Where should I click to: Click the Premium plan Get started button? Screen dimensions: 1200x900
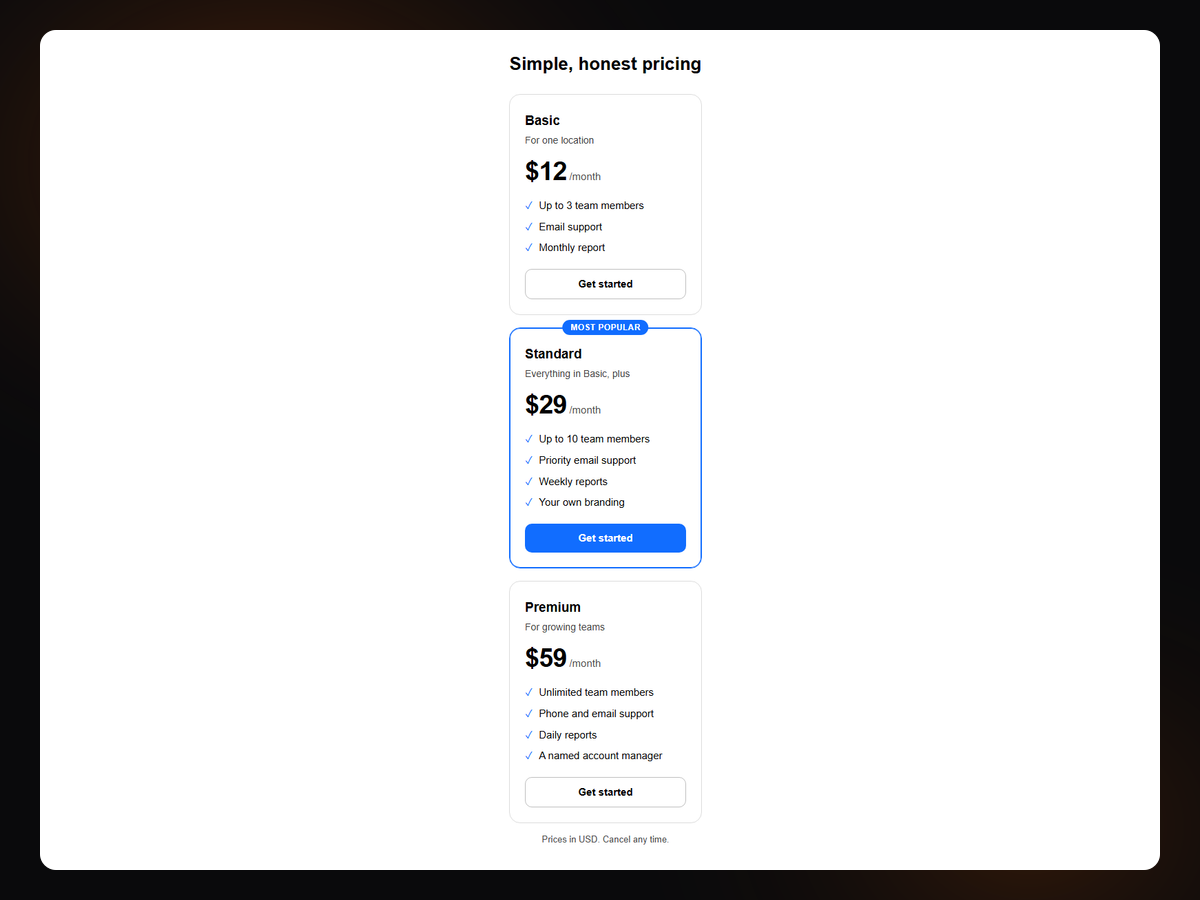coord(605,792)
